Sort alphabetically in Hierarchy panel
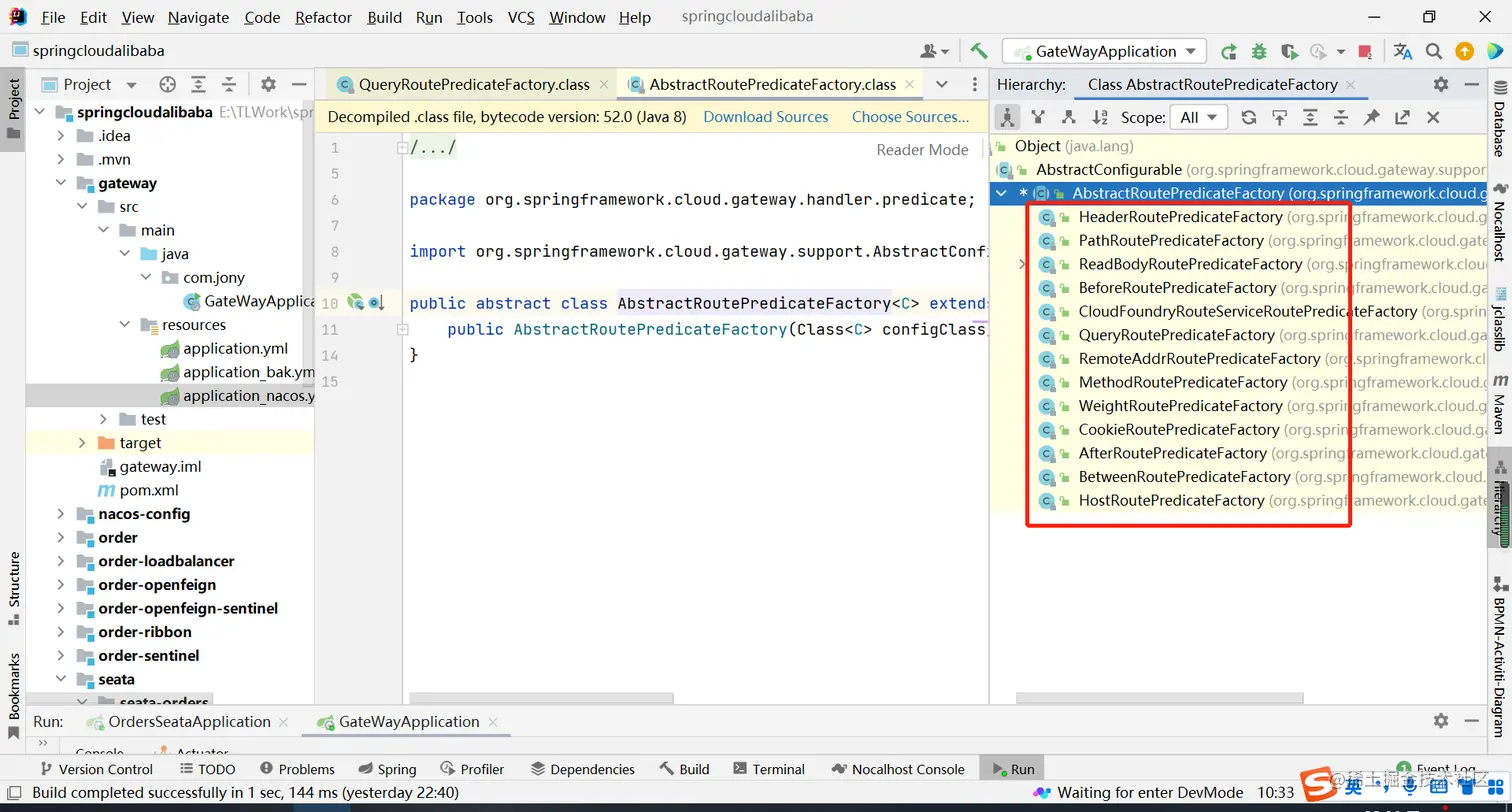This screenshot has height=812, width=1512. [1100, 117]
